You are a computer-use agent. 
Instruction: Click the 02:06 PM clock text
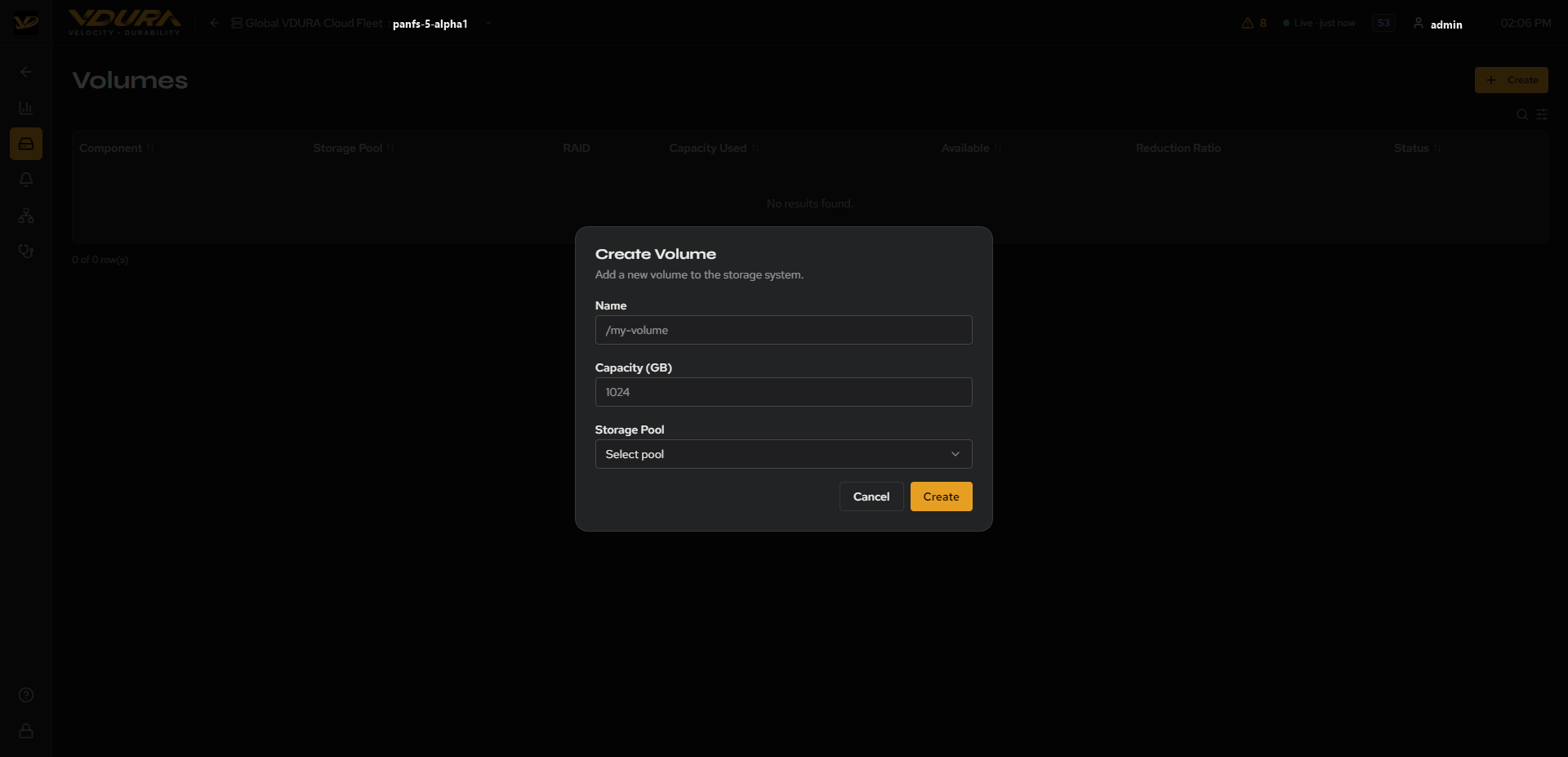tap(1526, 23)
